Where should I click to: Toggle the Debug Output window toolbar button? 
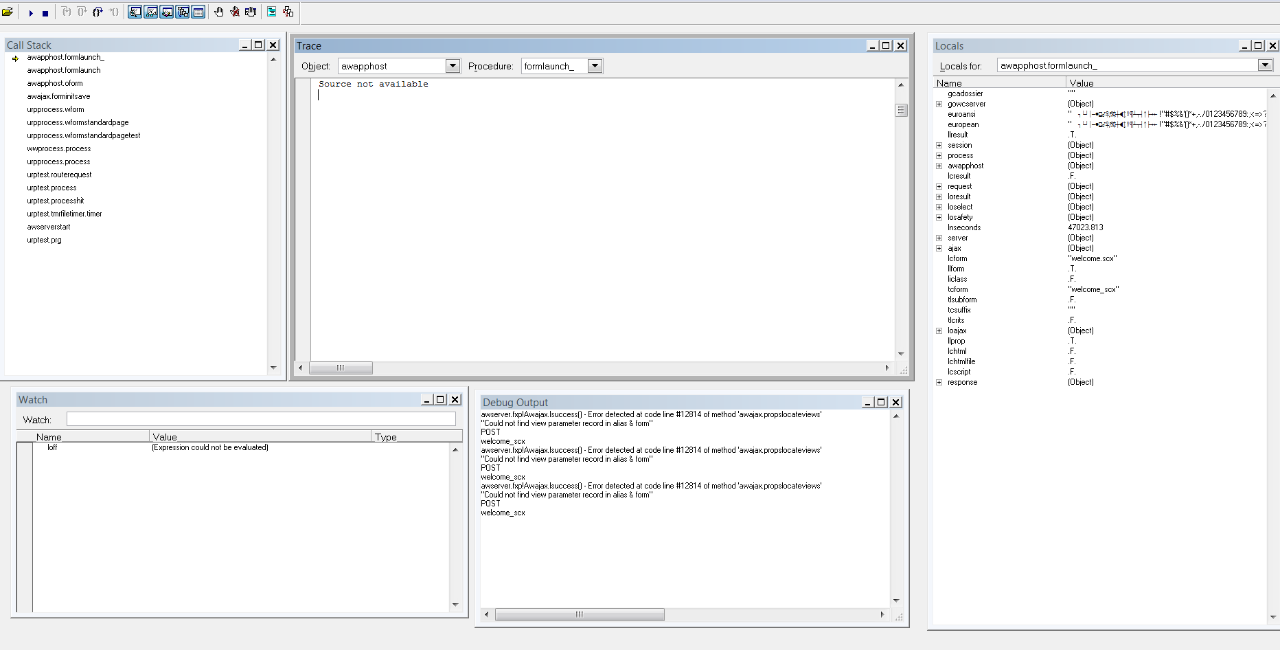pyautogui.click(x=198, y=13)
